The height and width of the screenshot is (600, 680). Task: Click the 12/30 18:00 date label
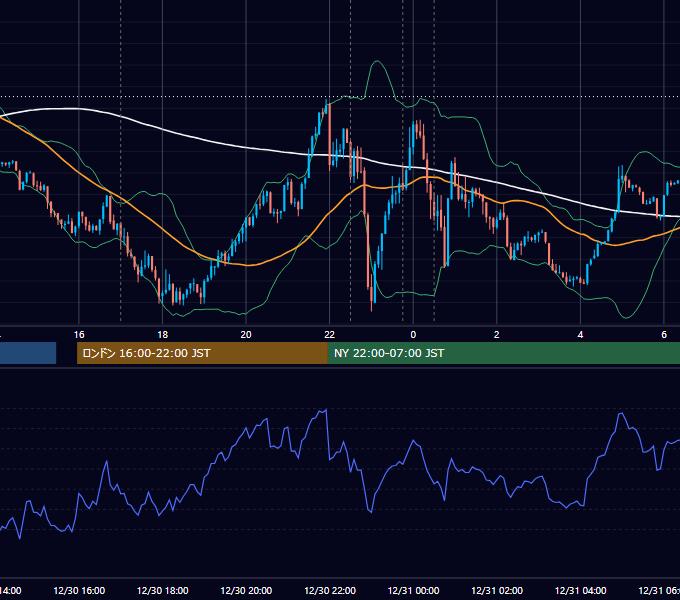pyautogui.click(x=163, y=590)
